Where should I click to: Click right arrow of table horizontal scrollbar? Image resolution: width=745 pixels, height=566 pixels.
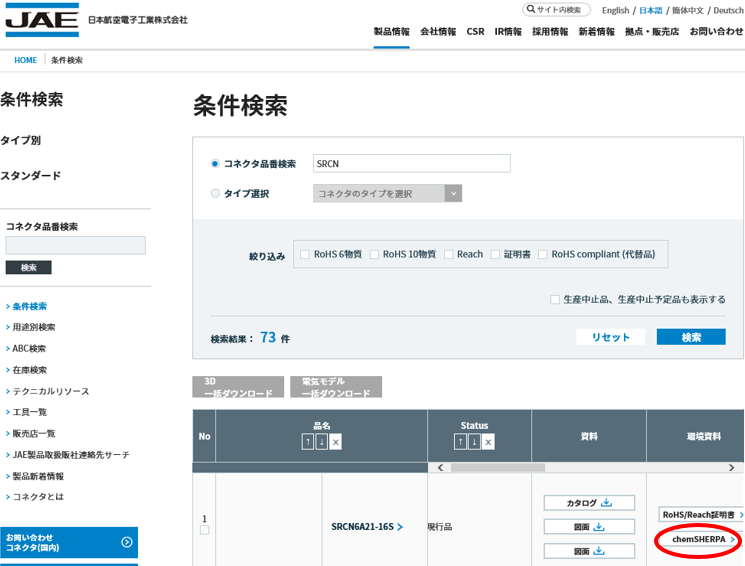[731, 468]
